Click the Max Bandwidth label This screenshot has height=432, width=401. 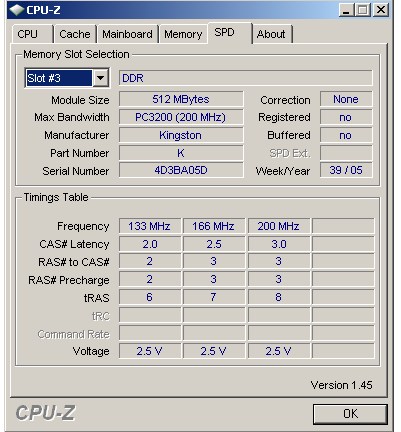click(x=72, y=117)
